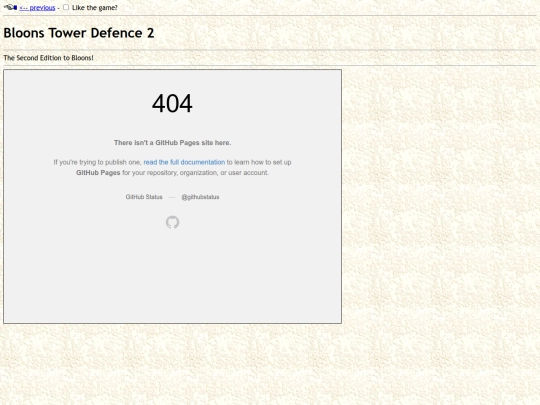Open 'read the full documentation' link
This screenshot has height=405, width=540.
[x=184, y=162]
